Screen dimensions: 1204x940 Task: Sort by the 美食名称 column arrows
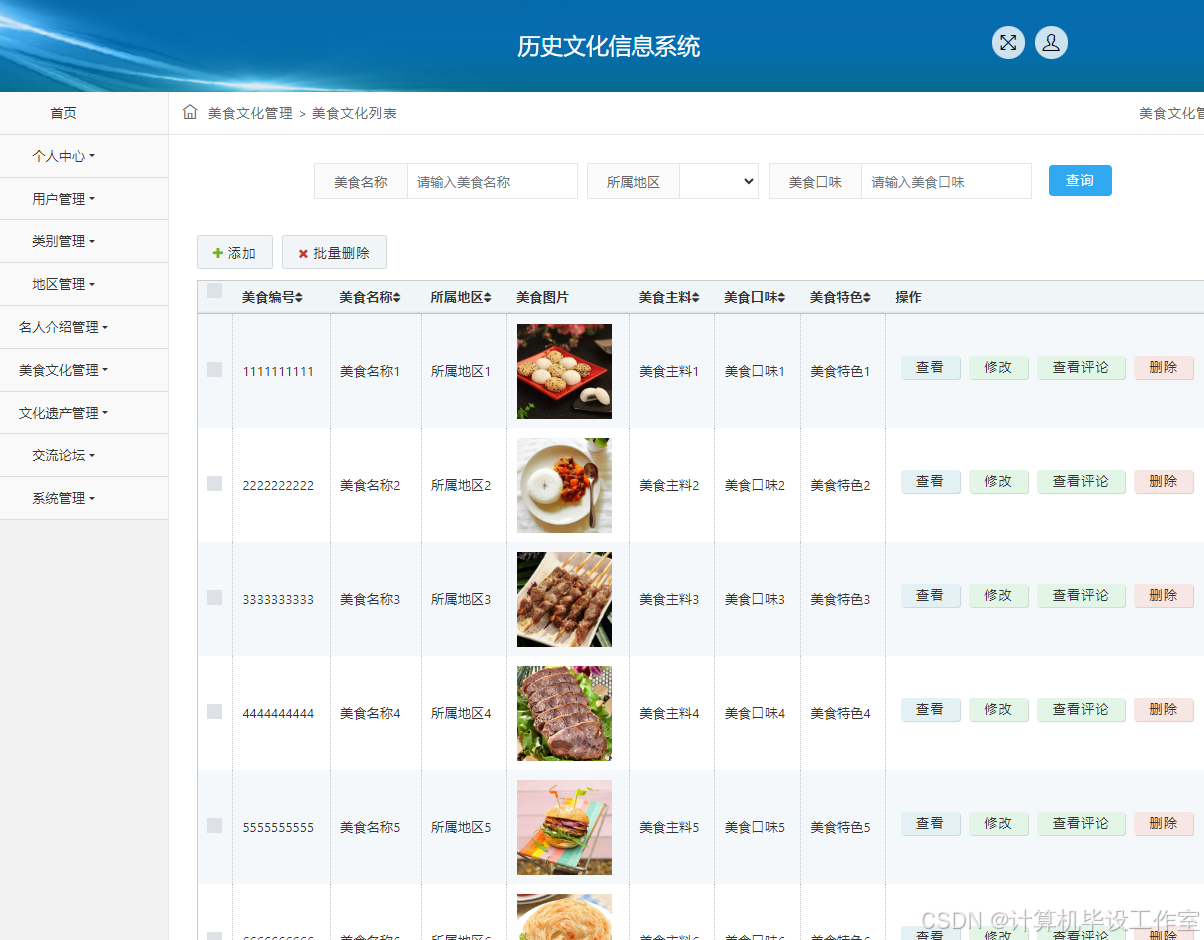pos(396,298)
